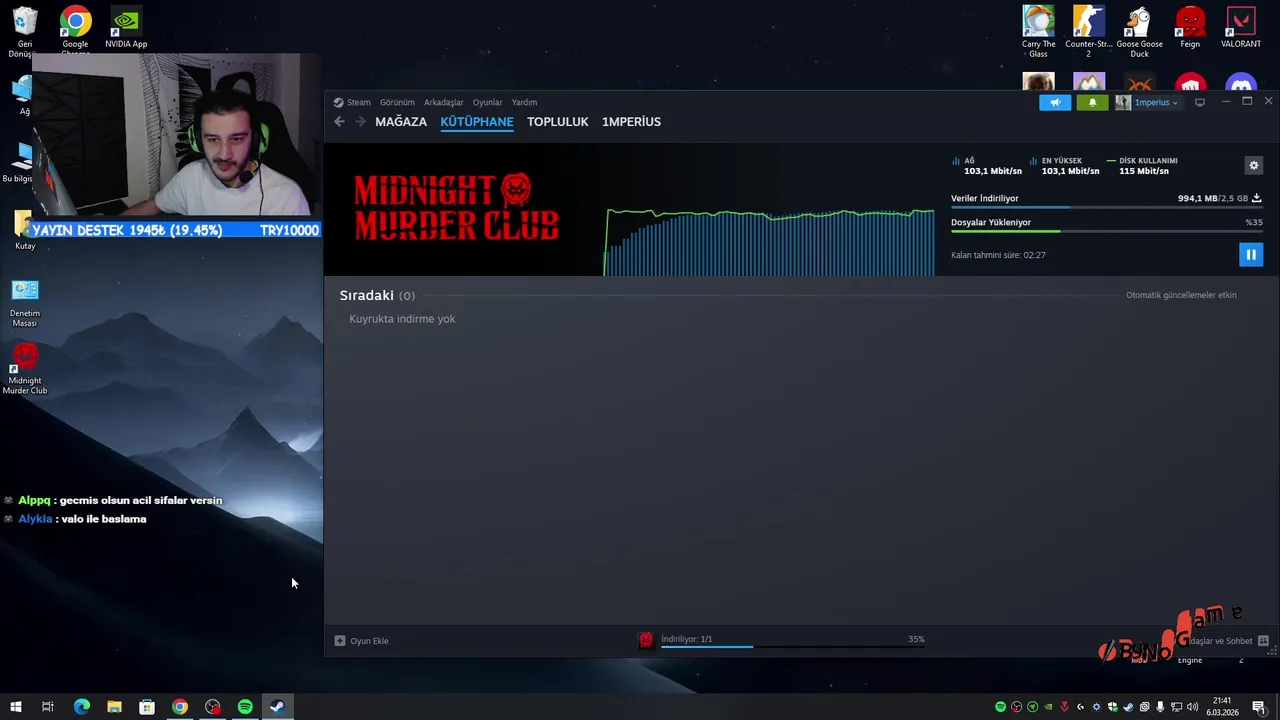Open Denetim Masası desktop icon
This screenshot has height=720, width=1280.
point(25,303)
